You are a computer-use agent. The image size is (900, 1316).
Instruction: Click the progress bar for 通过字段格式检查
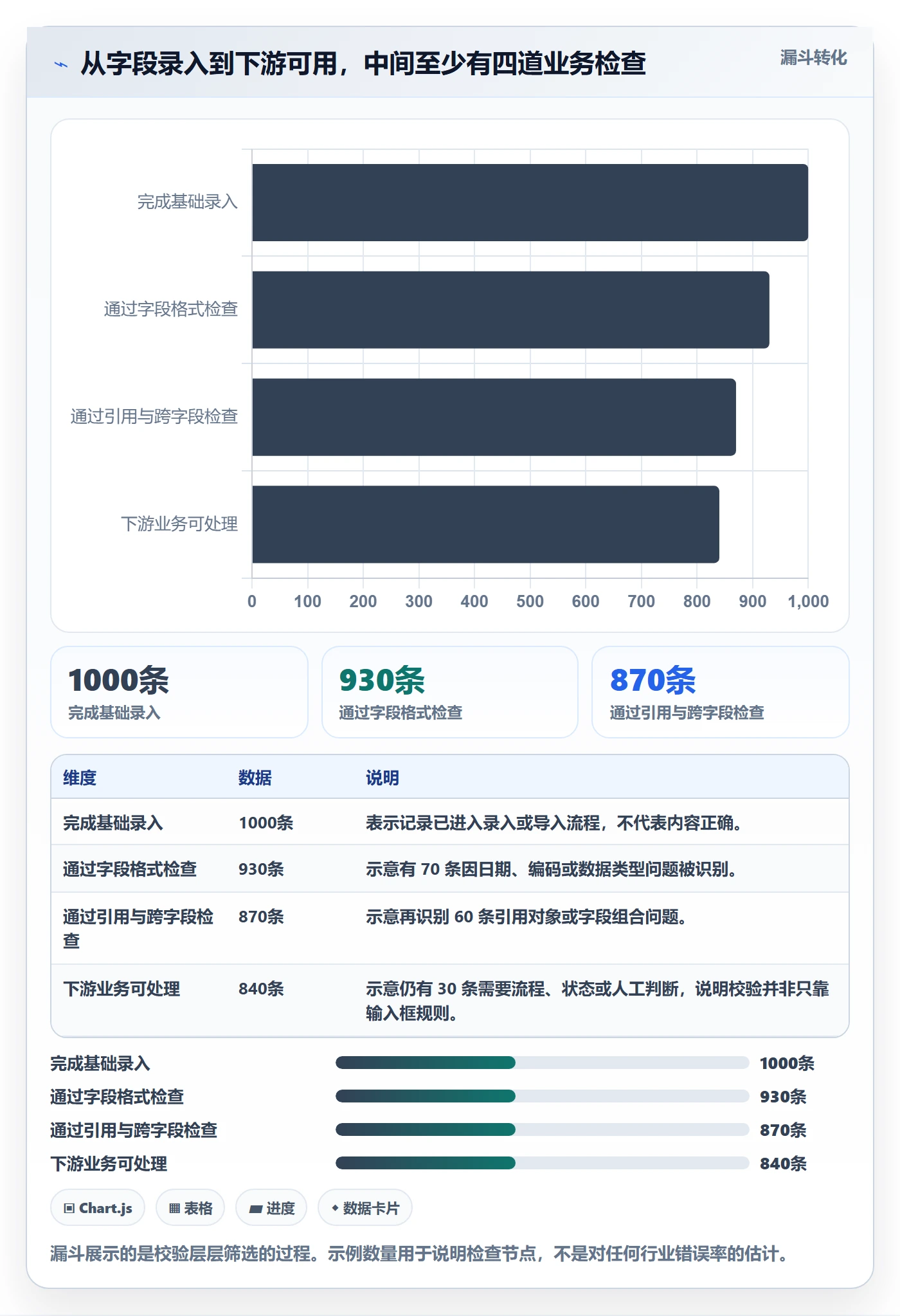(x=542, y=1096)
